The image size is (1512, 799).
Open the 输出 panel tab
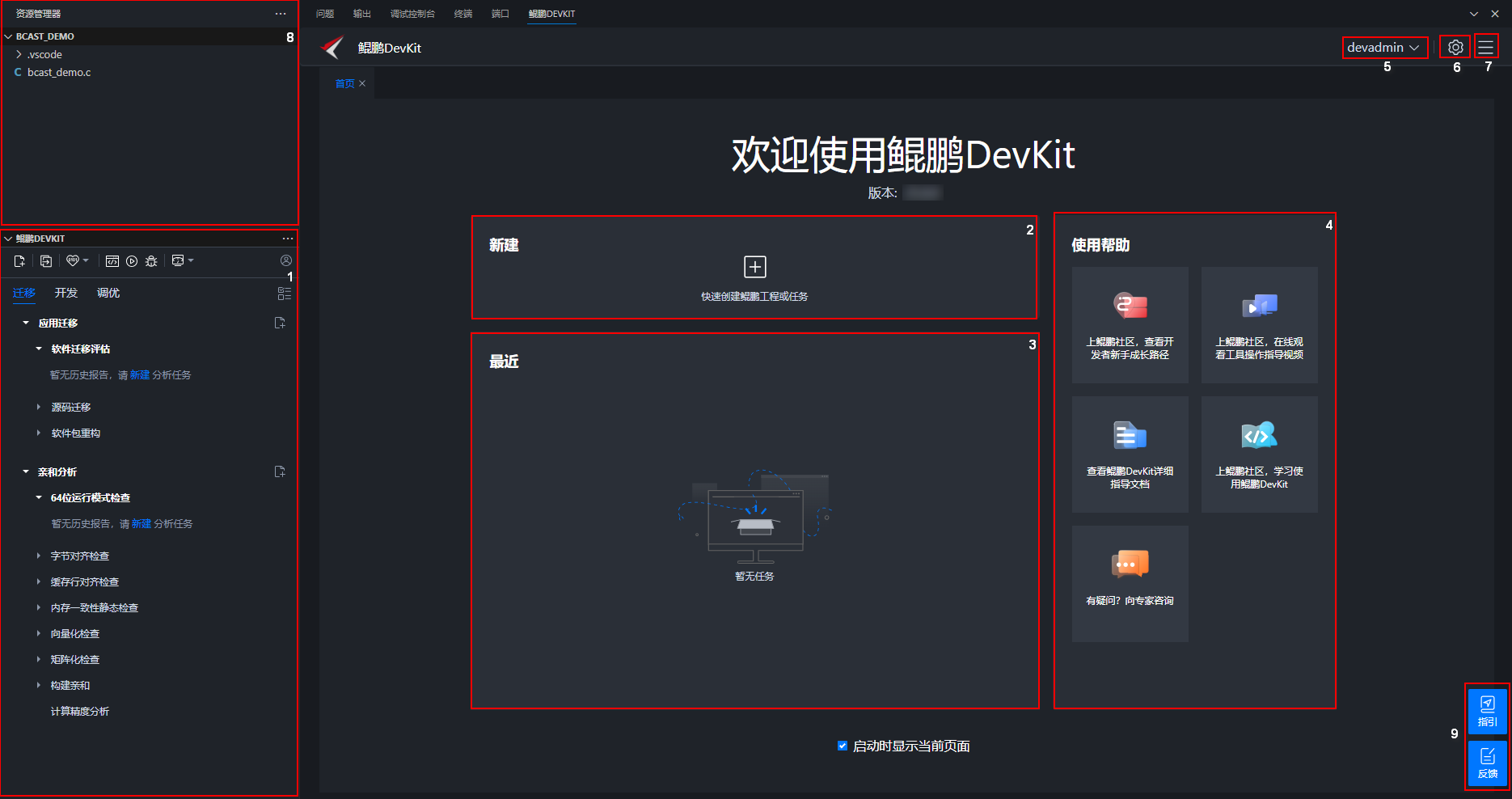click(x=362, y=14)
